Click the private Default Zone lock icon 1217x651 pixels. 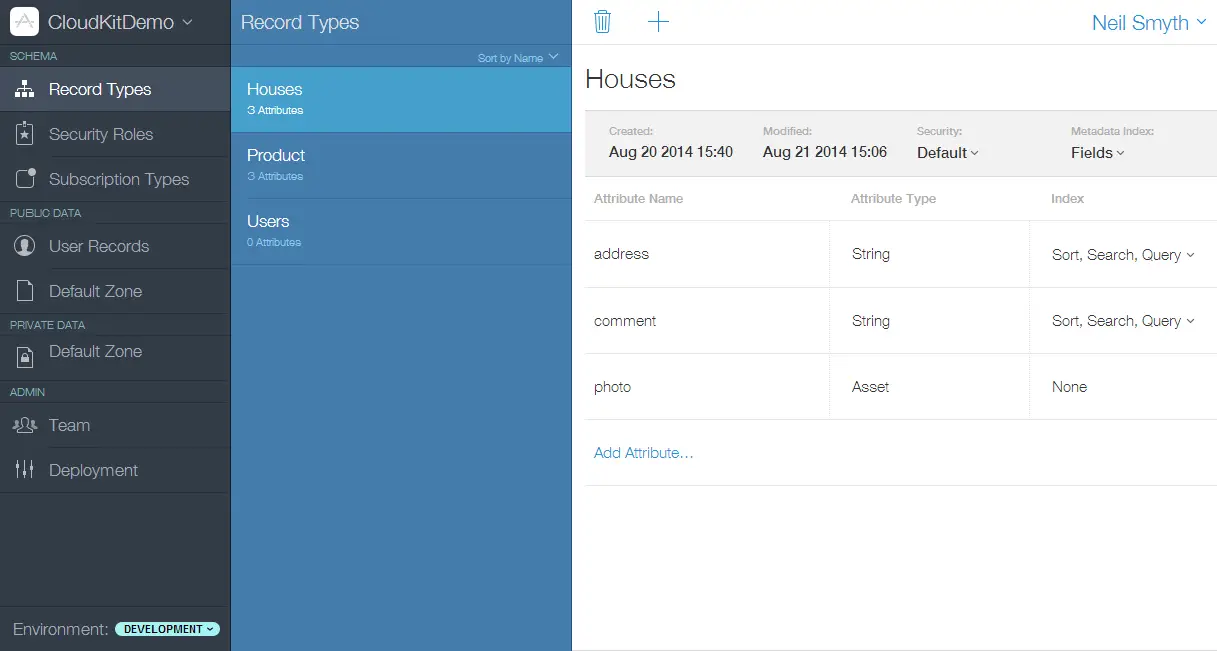[x=25, y=354]
